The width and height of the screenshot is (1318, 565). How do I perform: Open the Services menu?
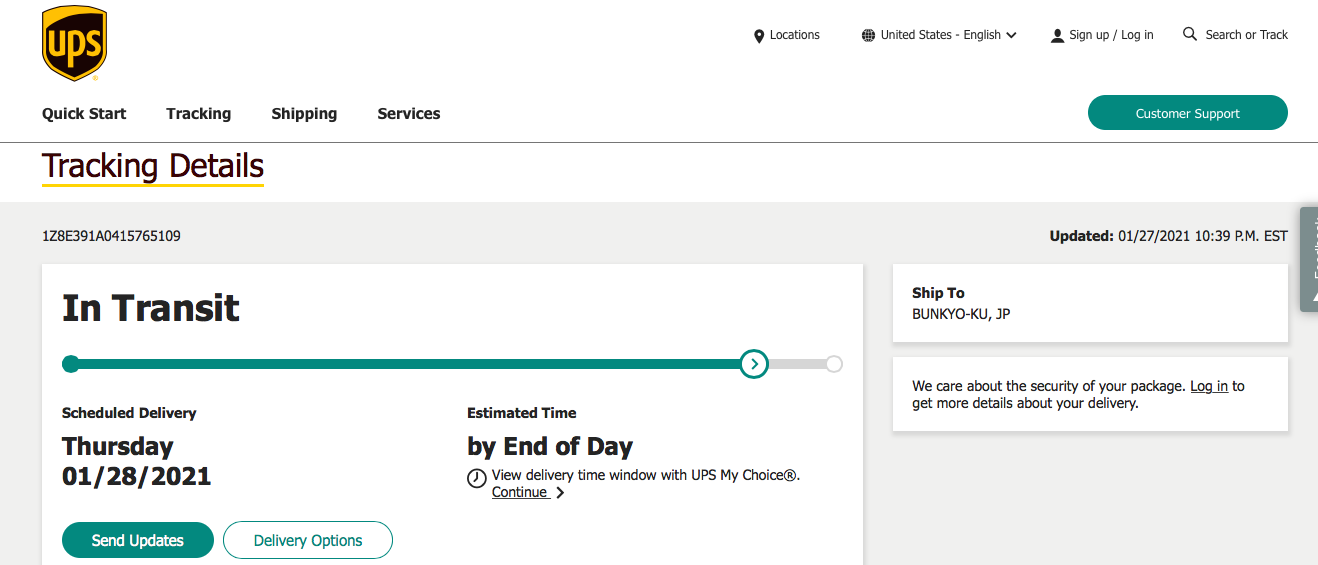point(408,114)
